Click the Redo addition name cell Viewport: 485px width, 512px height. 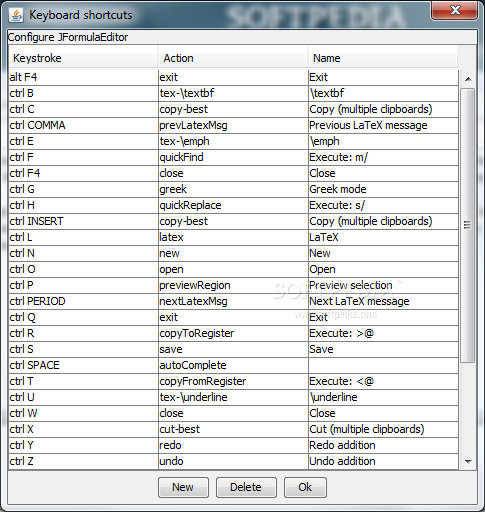click(383, 445)
